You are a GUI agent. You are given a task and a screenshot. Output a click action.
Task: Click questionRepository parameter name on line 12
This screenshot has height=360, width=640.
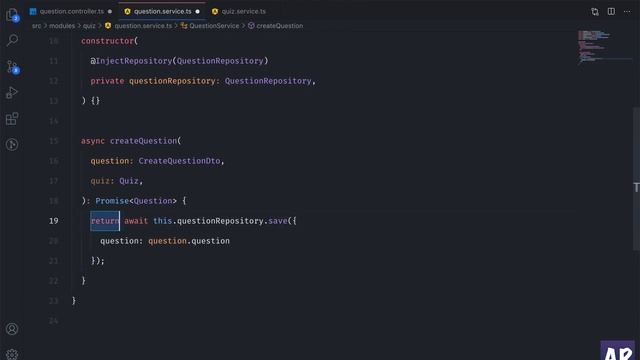172,81
